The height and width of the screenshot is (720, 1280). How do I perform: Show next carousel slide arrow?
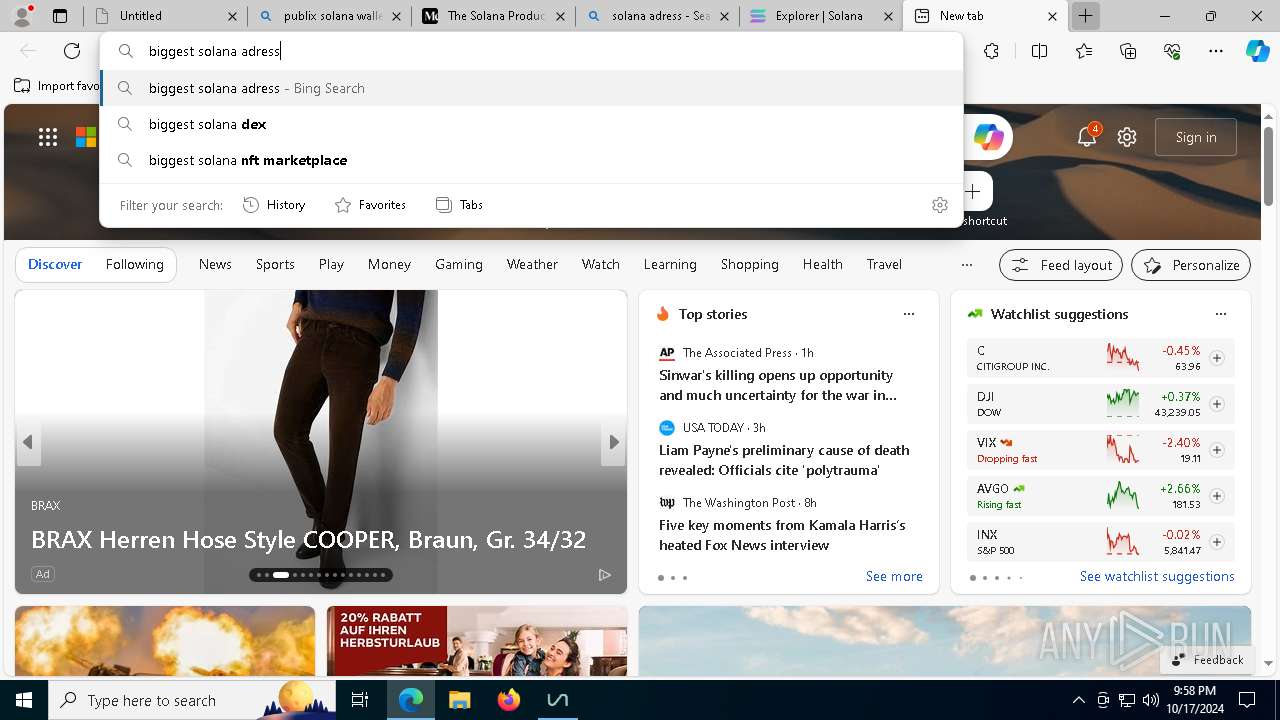click(614, 442)
